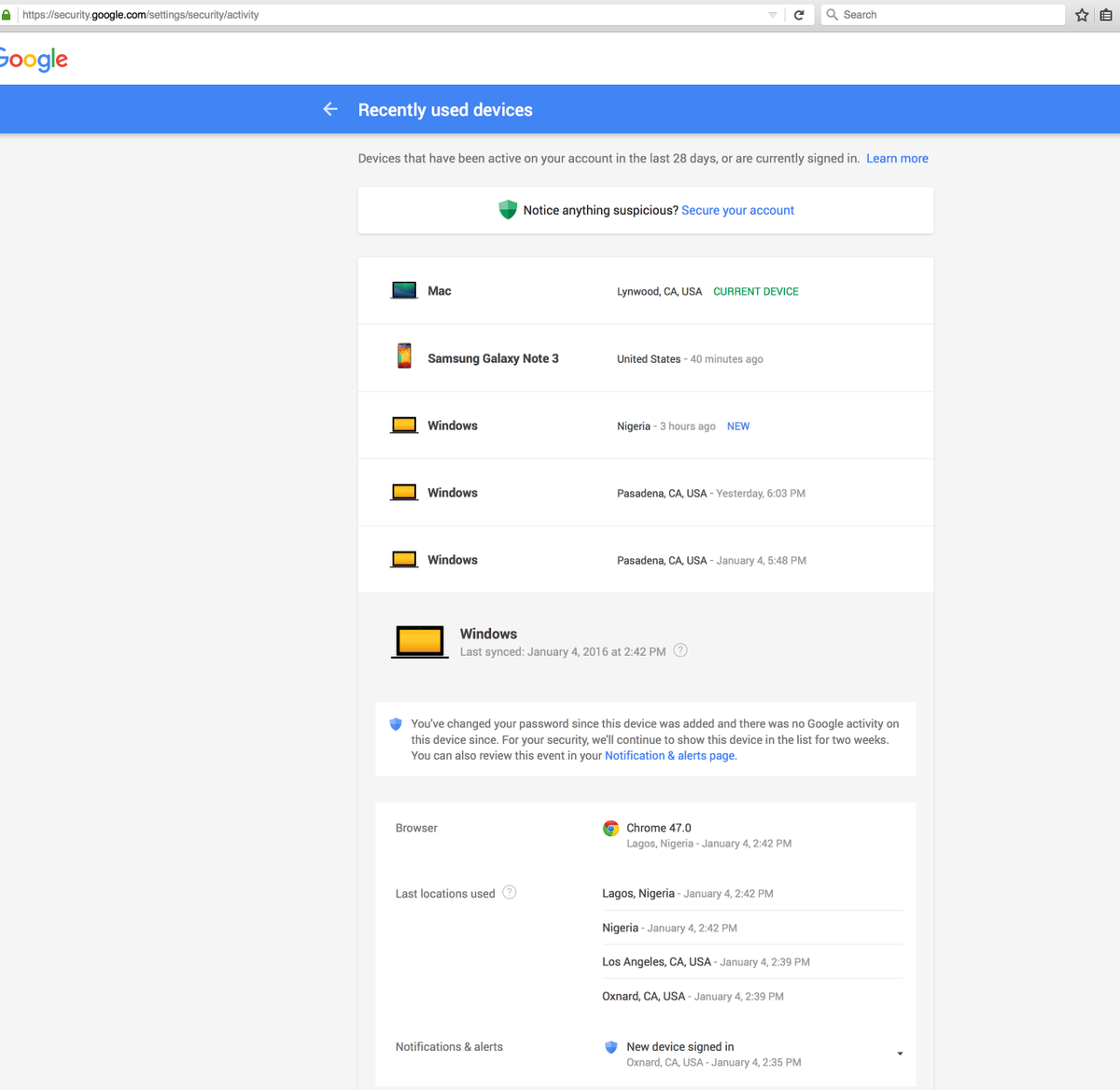Click the "40 minutes ago" text
The height and width of the screenshot is (1090, 1120).
pyautogui.click(x=726, y=359)
